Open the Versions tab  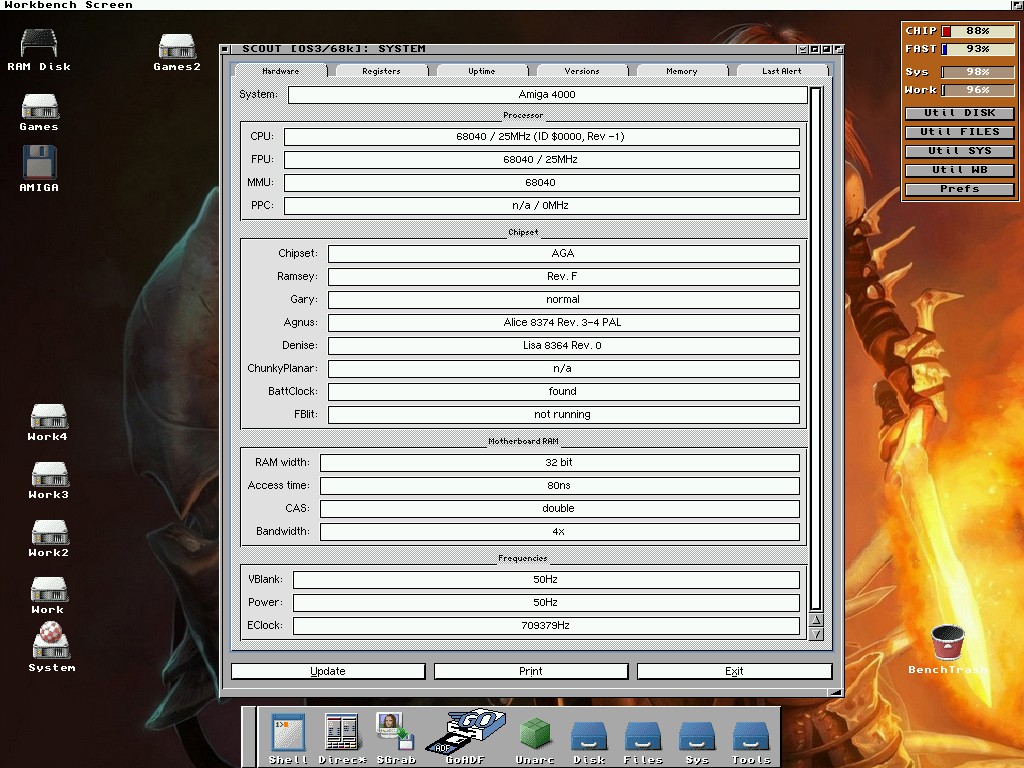click(x=582, y=71)
